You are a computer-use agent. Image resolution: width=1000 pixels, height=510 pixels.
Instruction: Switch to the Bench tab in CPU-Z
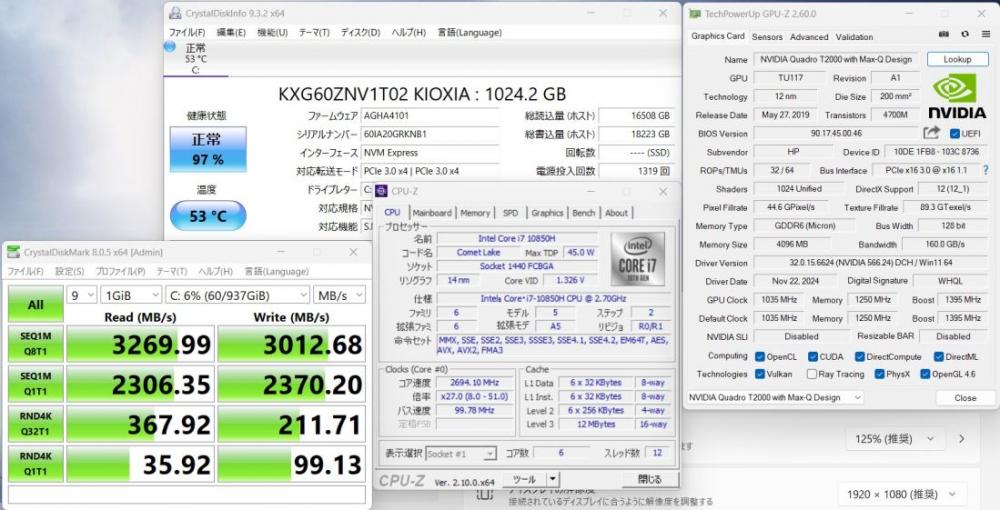click(583, 213)
